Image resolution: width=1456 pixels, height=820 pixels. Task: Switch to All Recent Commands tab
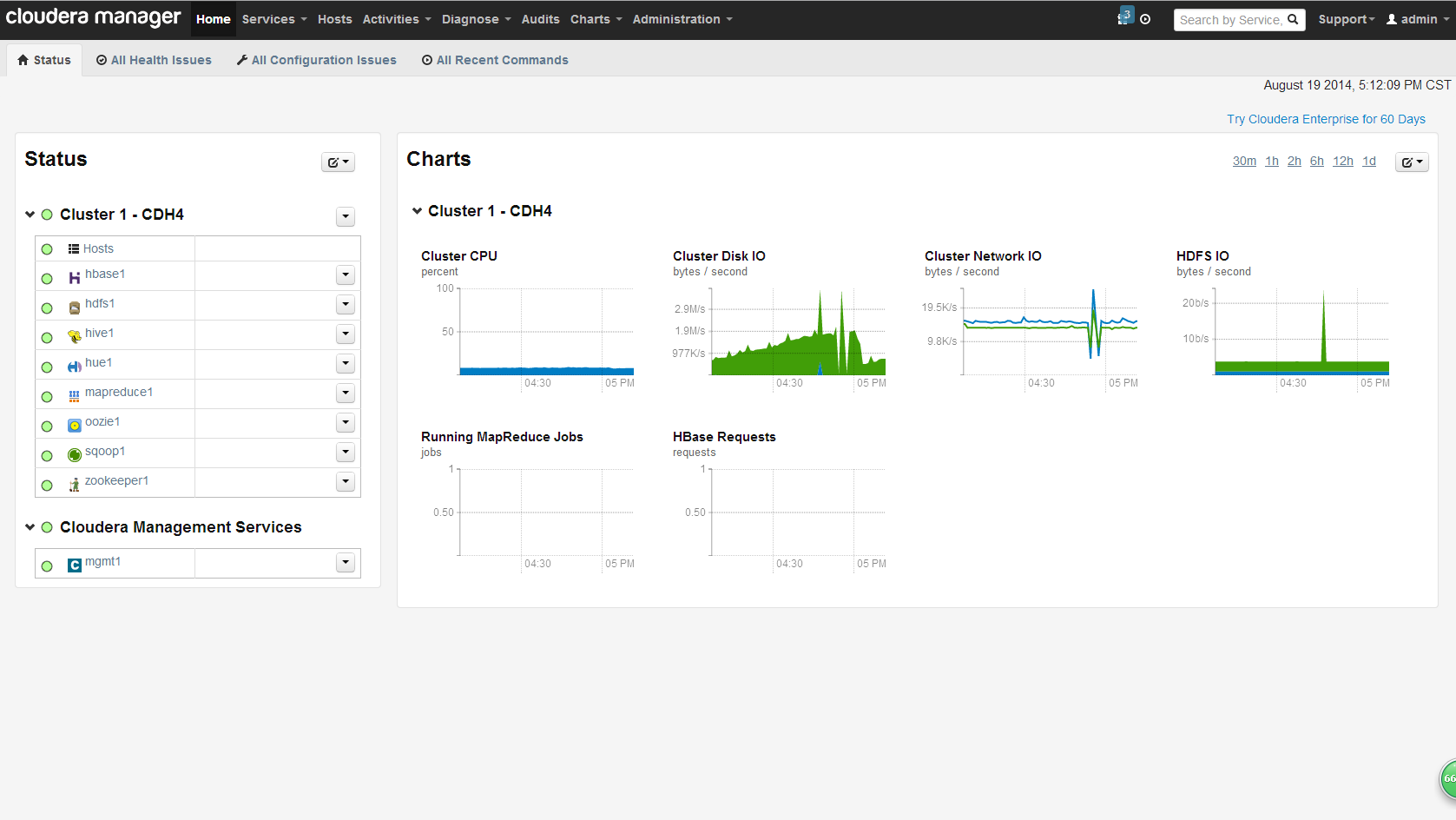pos(495,60)
